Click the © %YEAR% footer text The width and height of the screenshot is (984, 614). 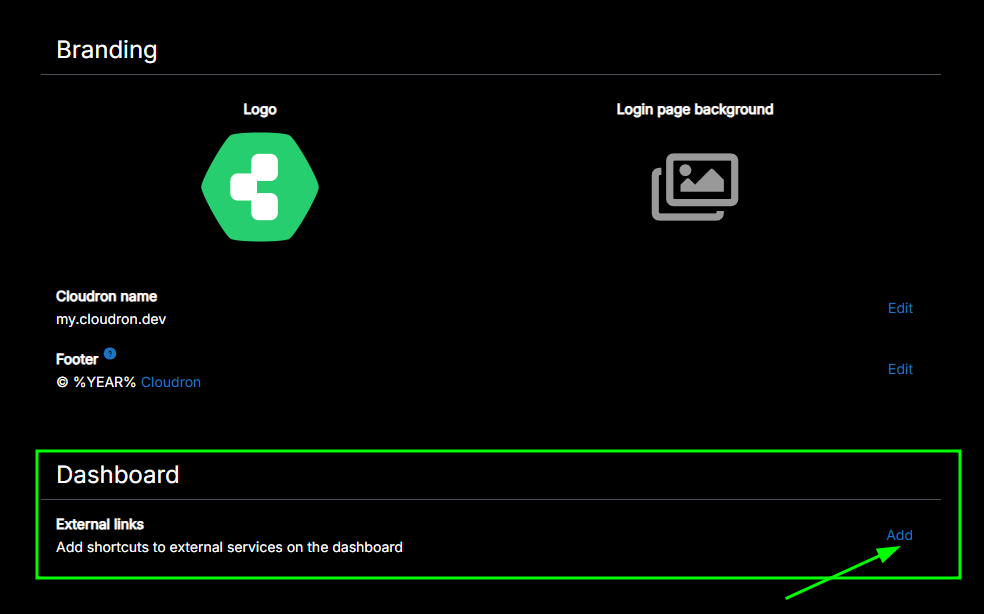pyautogui.click(x=96, y=382)
